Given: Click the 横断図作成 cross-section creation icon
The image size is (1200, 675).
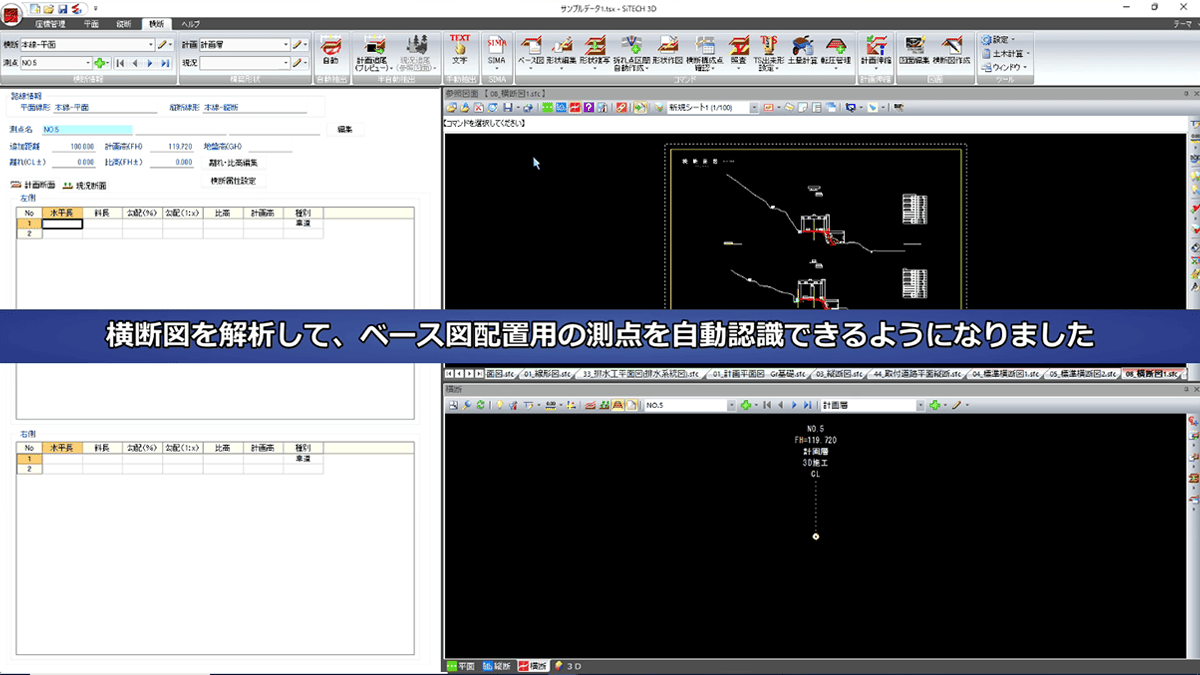Looking at the screenshot, I should pyautogui.click(x=953, y=50).
